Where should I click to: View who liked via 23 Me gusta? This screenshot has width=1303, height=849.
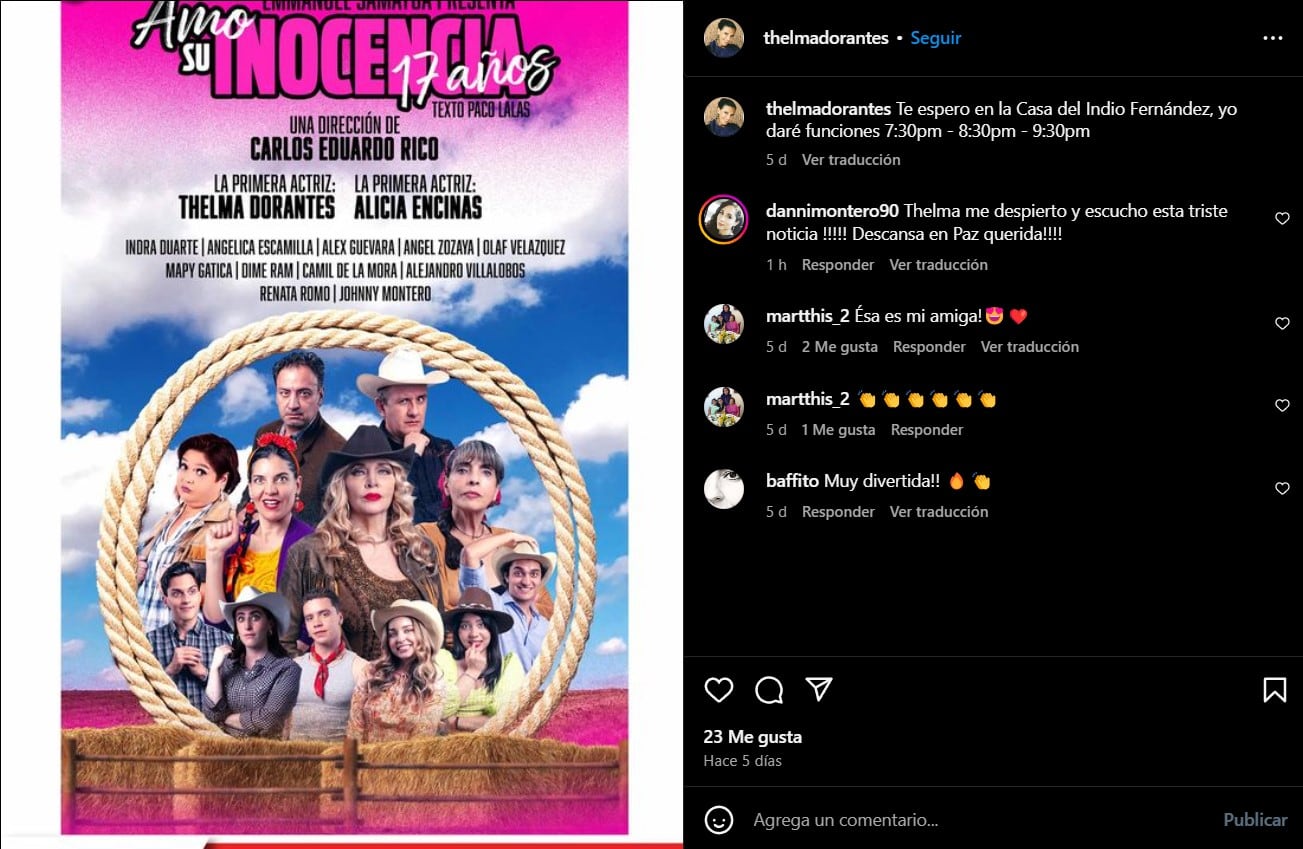coord(752,737)
